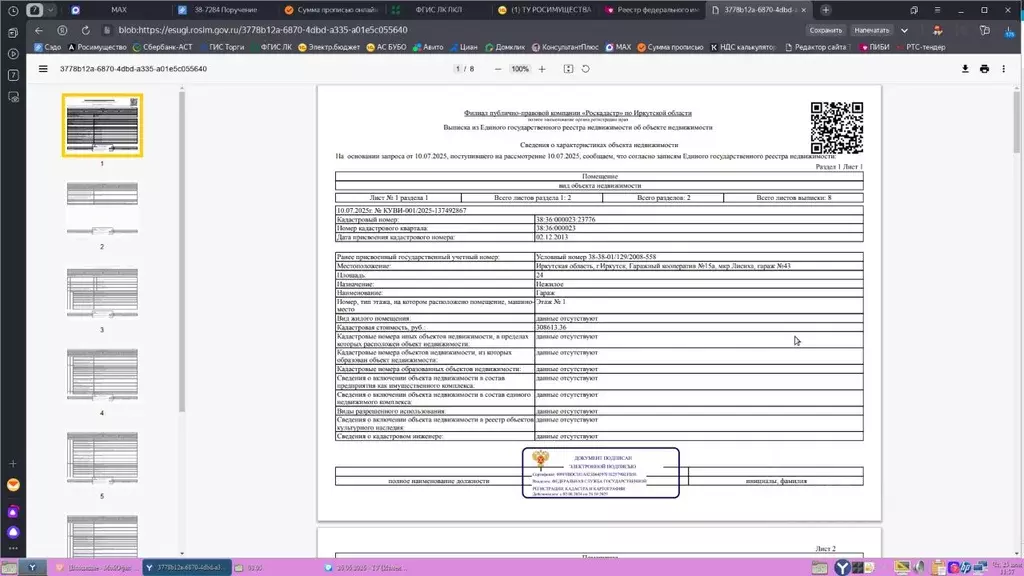Screen dimensions: 1024x576
Task: Click the fit to page icon
Action: (x=568, y=69)
